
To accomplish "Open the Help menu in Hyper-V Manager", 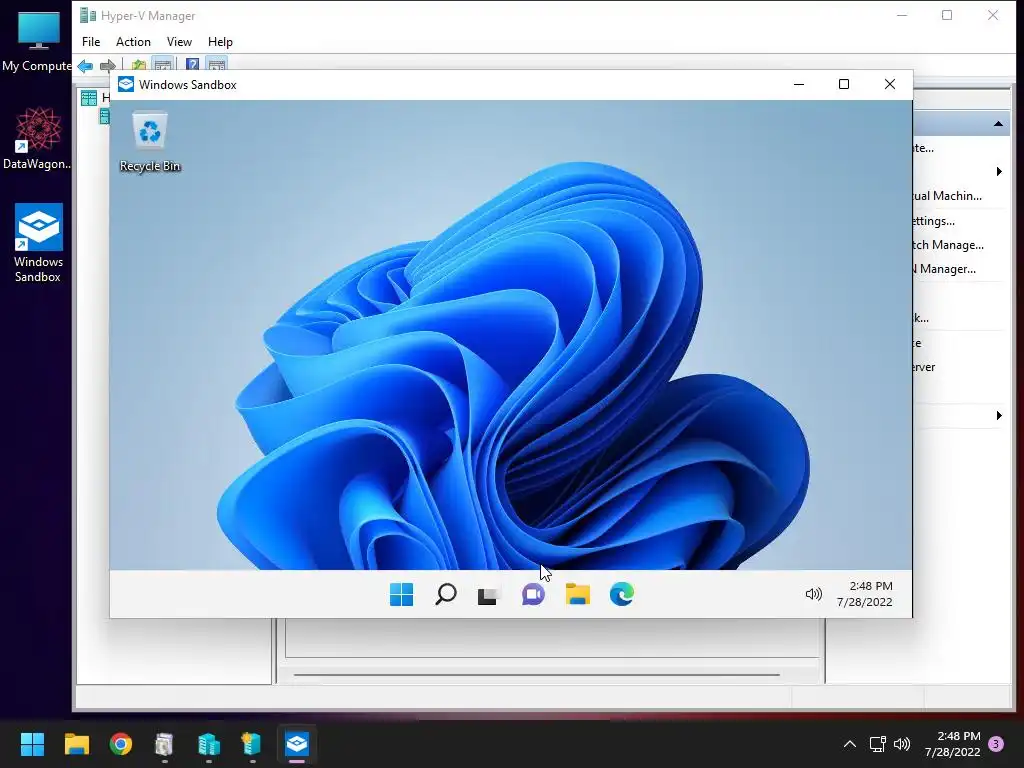I will click(220, 42).
